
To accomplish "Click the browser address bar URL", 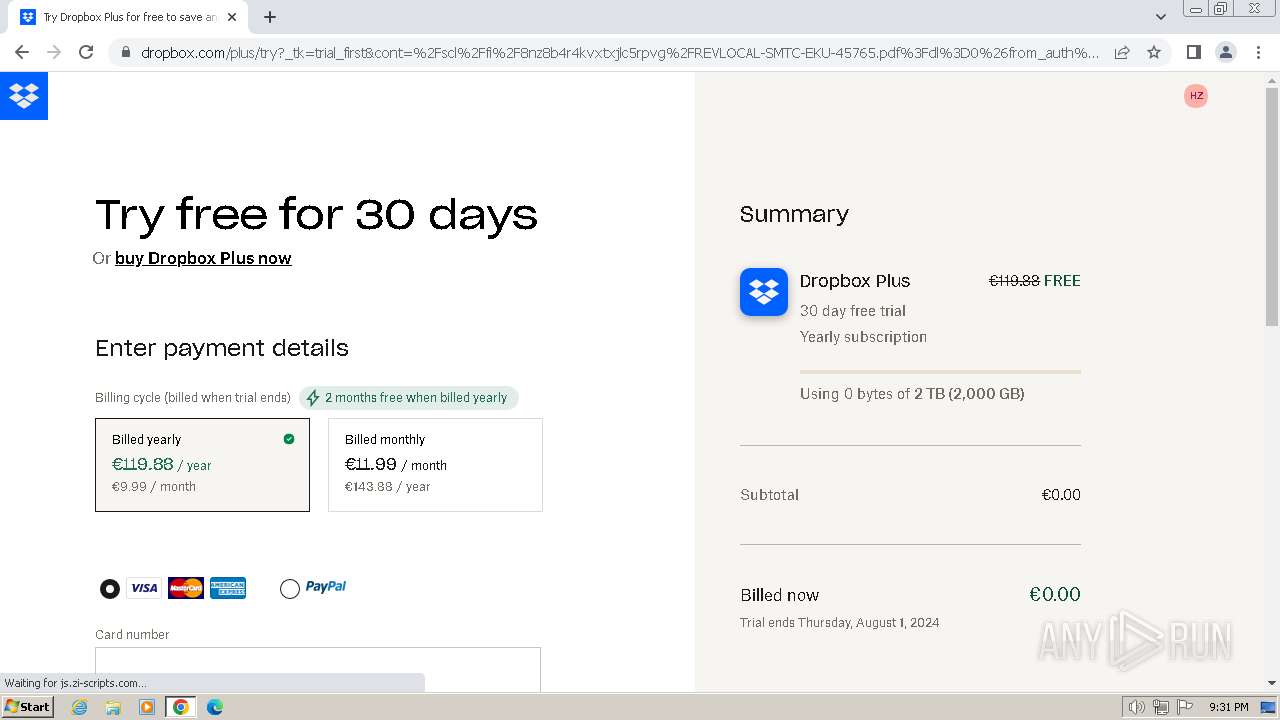I will tap(620, 52).
